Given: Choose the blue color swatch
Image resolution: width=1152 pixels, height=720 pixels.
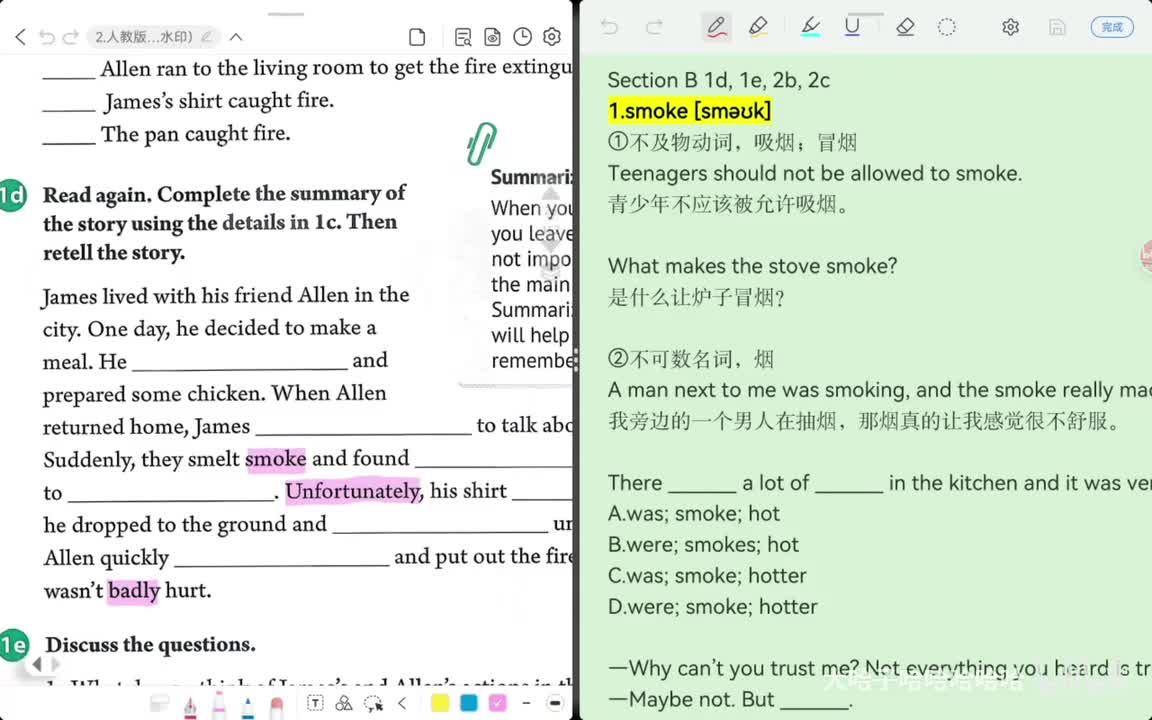Looking at the screenshot, I should (469, 704).
